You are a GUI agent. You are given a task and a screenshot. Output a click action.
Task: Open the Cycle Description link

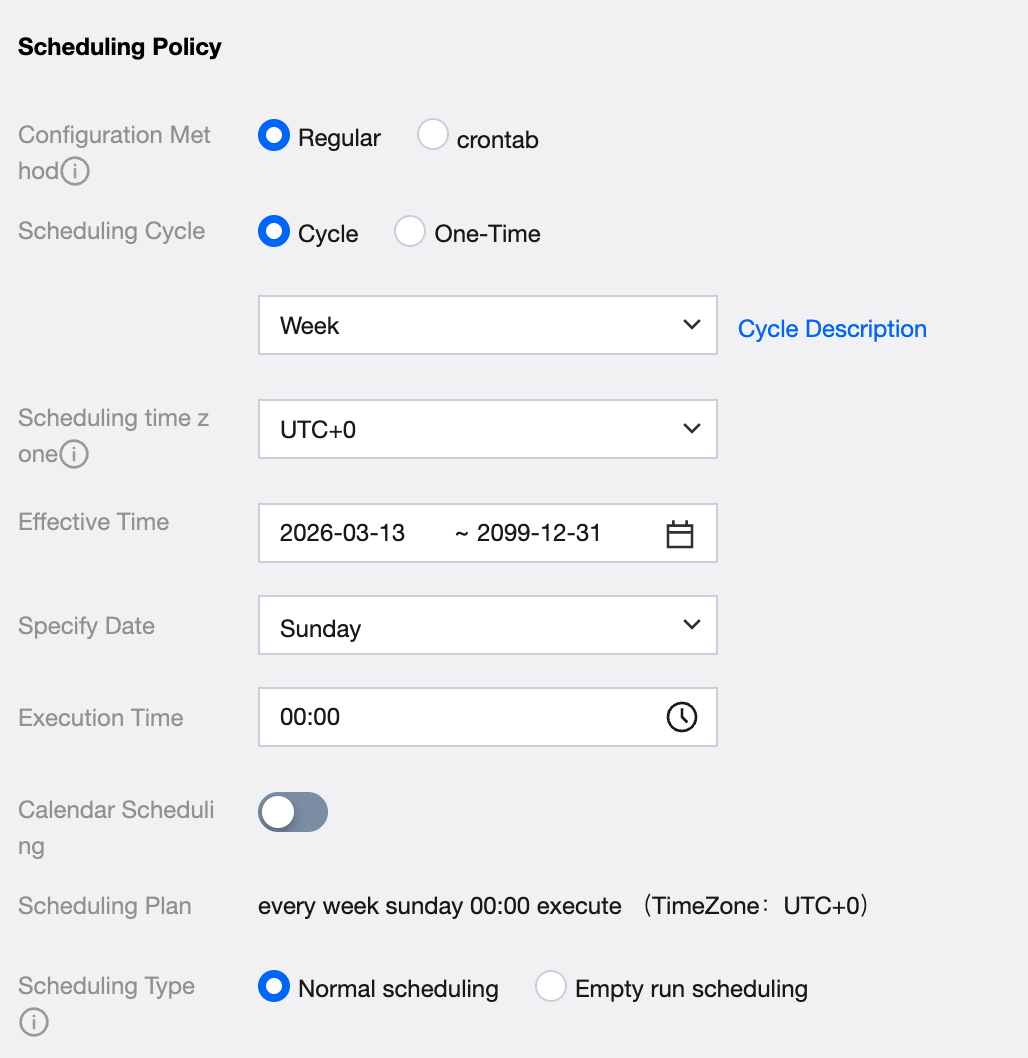pyautogui.click(x=832, y=329)
